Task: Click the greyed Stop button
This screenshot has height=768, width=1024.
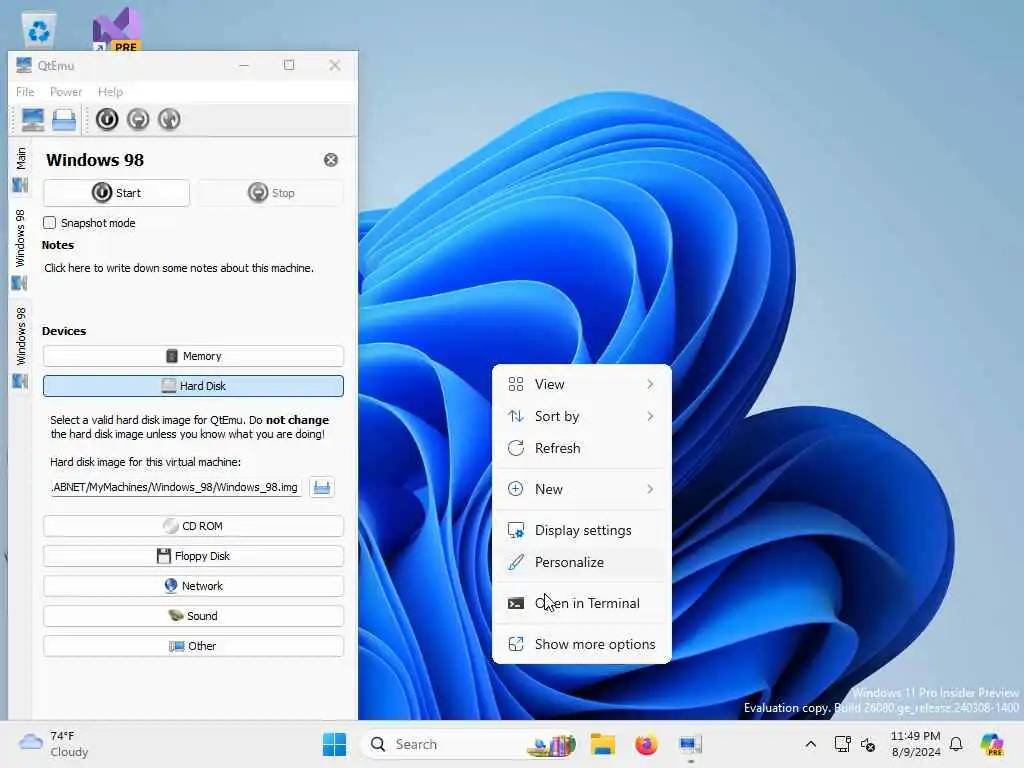Action: tap(271, 193)
